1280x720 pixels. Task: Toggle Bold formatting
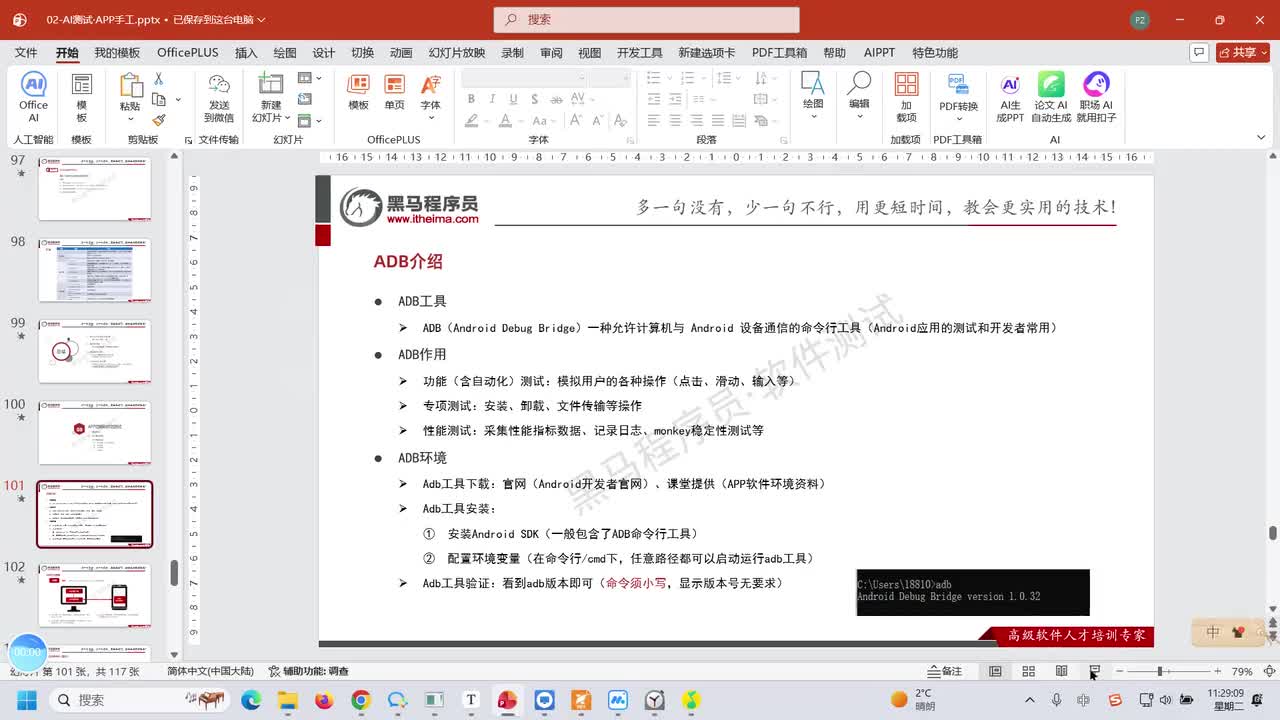click(x=470, y=99)
